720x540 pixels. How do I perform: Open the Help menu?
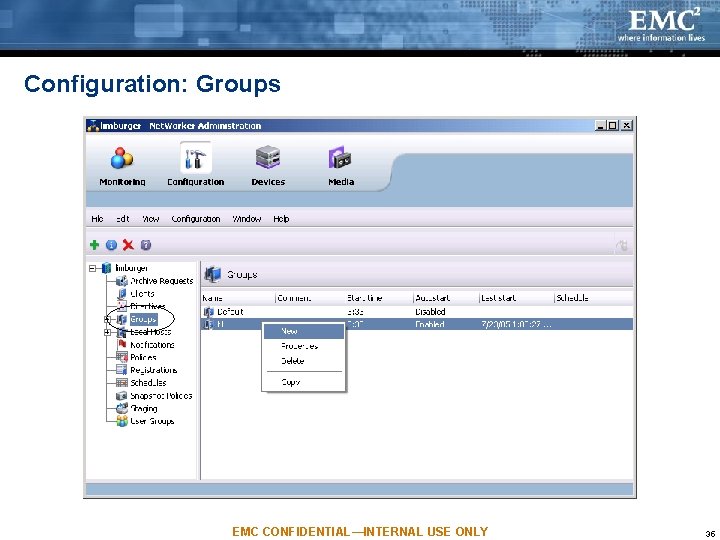pos(281,219)
